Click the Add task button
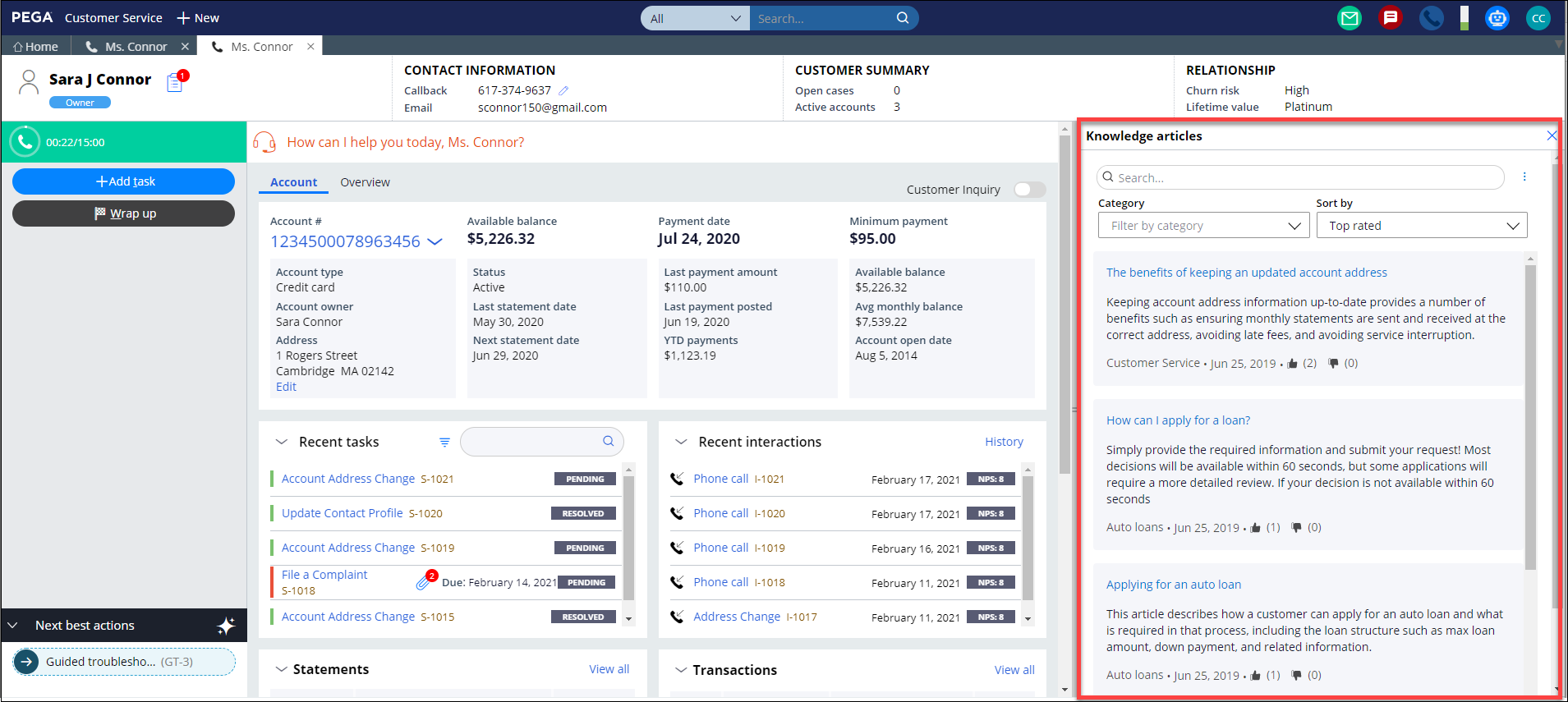 pos(123,181)
